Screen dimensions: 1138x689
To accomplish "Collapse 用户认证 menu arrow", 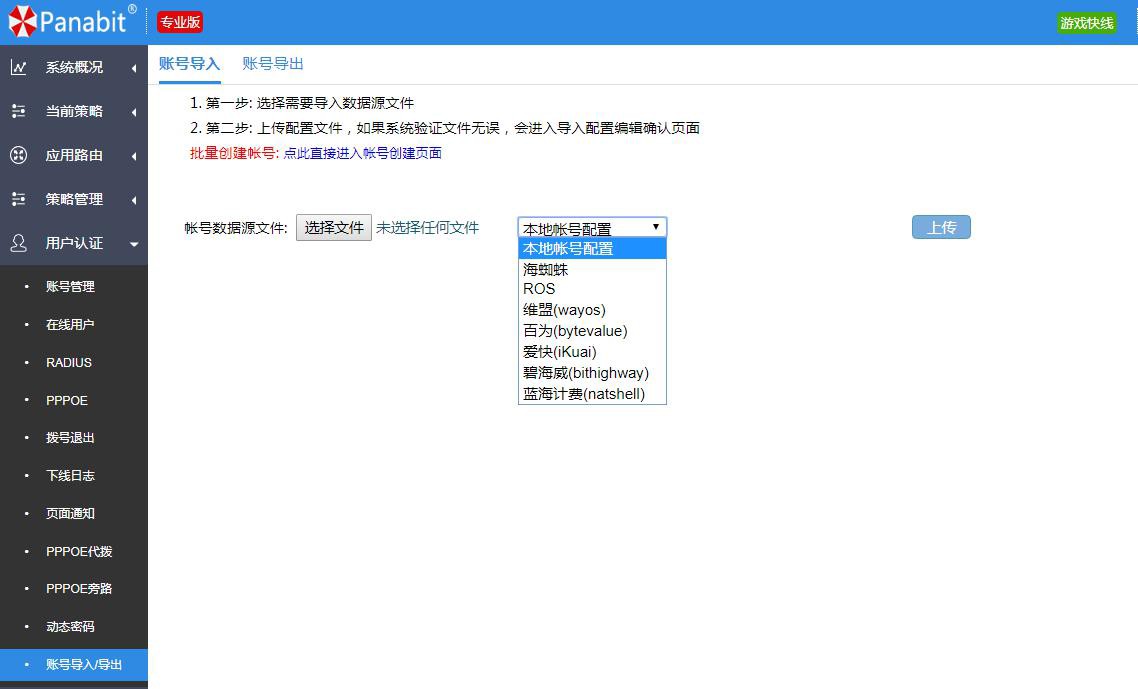I will coord(134,244).
